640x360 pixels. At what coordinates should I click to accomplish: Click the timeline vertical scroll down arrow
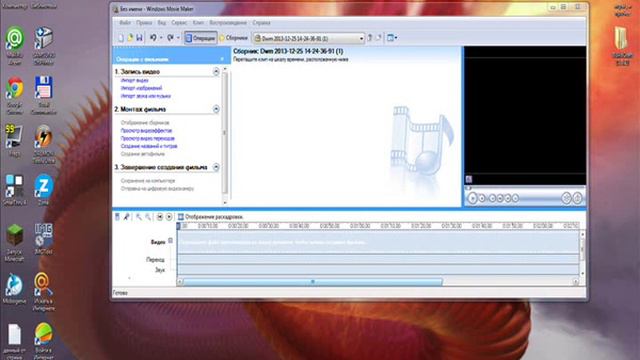[x=582, y=273]
